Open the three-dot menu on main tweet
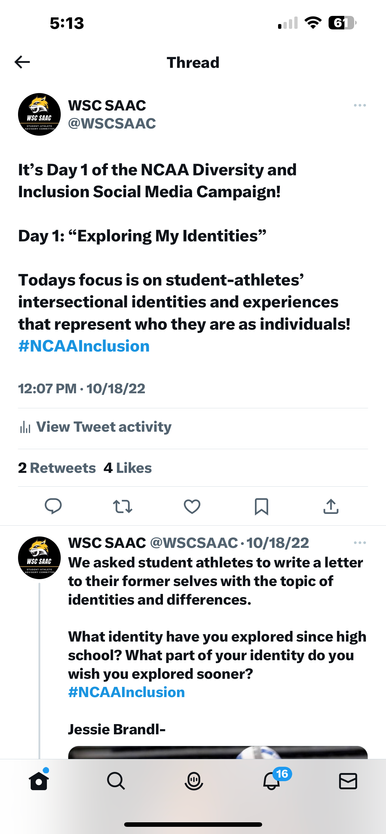The width and height of the screenshot is (386, 834). pyautogui.click(x=360, y=105)
